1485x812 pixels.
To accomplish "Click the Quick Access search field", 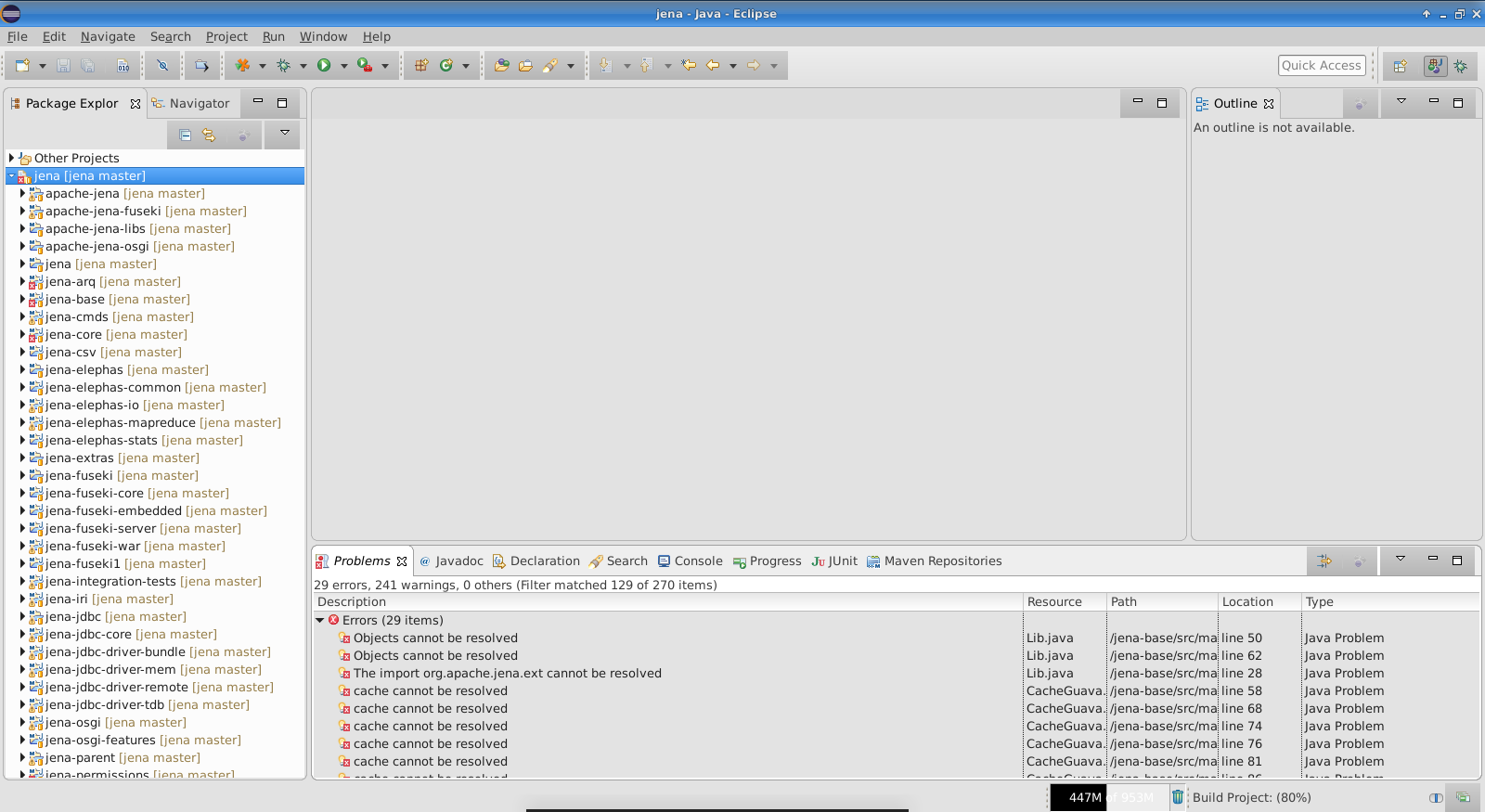I will point(1321,65).
